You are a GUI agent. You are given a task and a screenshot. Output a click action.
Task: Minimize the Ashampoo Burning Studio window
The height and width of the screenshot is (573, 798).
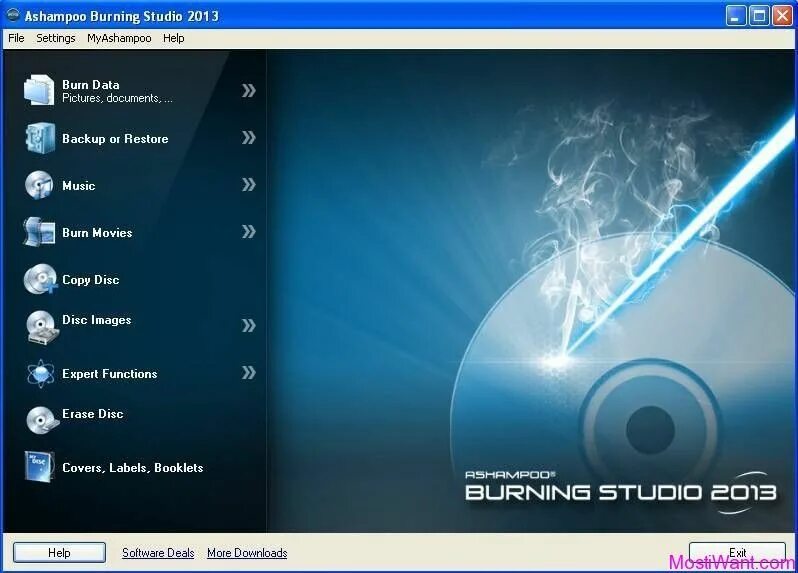[735, 16]
